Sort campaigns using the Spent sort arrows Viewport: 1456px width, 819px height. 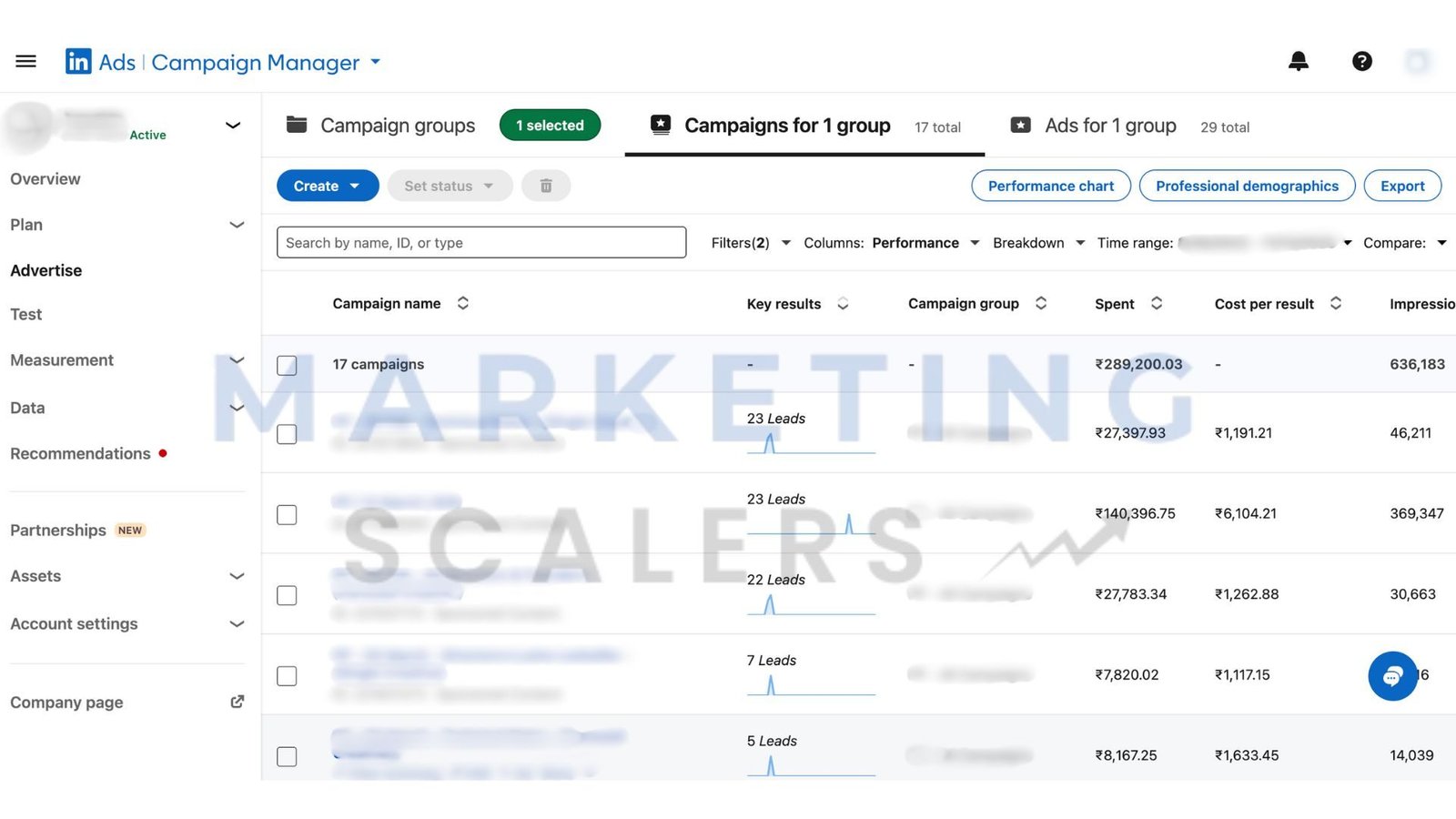(x=1158, y=303)
